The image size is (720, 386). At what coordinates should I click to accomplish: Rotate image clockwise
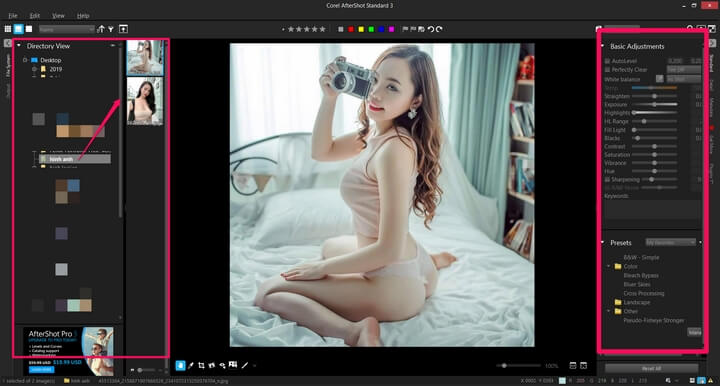point(439,29)
